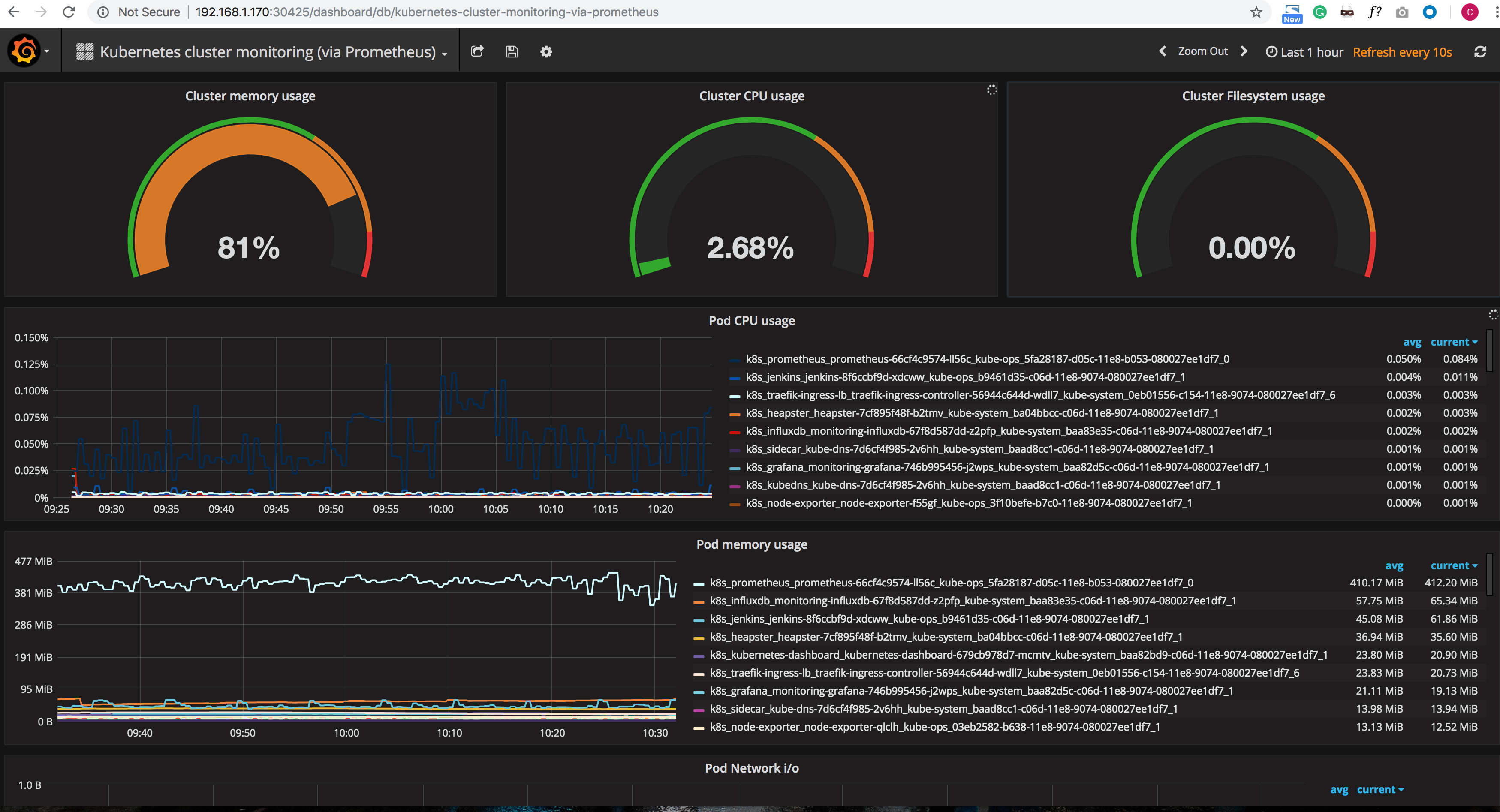Pick color for prometheus swatch in Pod memory legend

(x=699, y=584)
